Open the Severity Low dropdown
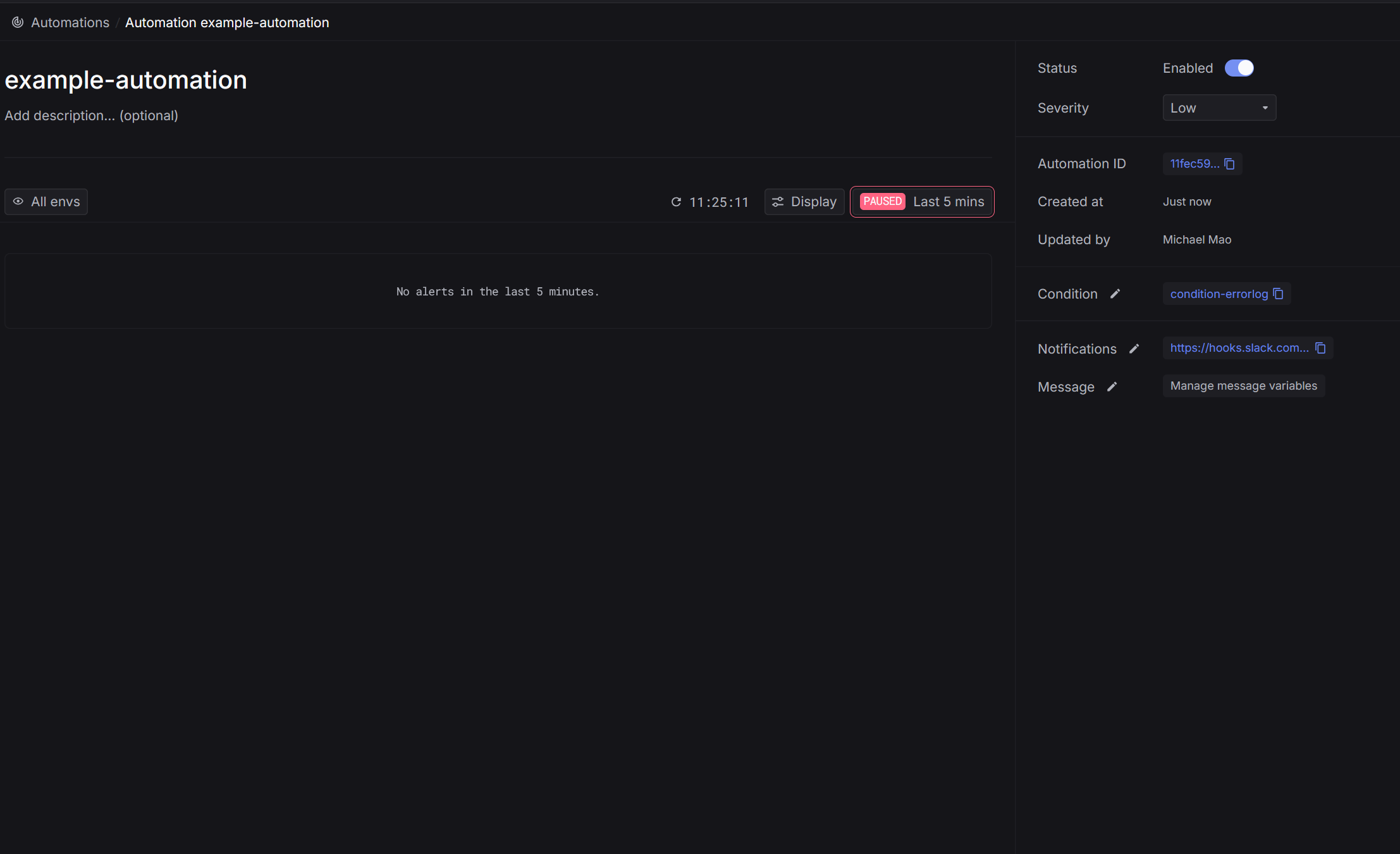Image resolution: width=1400 pixels, height=854 pixels. pos(1219,108)
